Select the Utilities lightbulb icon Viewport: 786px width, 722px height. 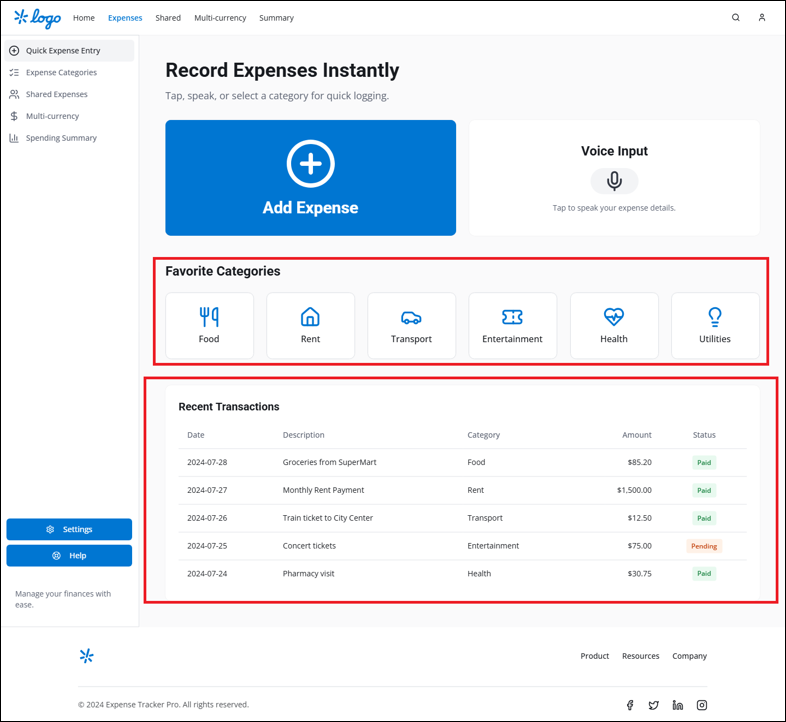click(715, 317)
